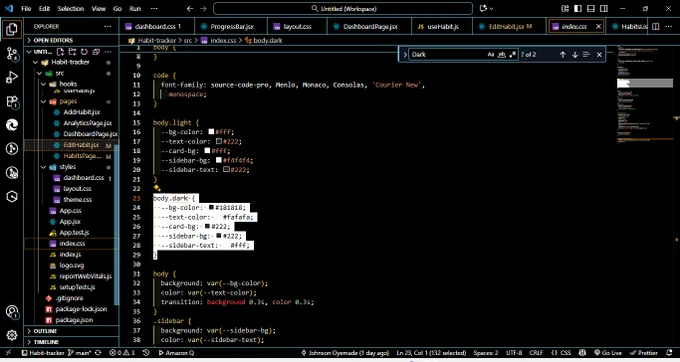
Task: Expand the replace toggle in find widget
Action: (405, 55)
